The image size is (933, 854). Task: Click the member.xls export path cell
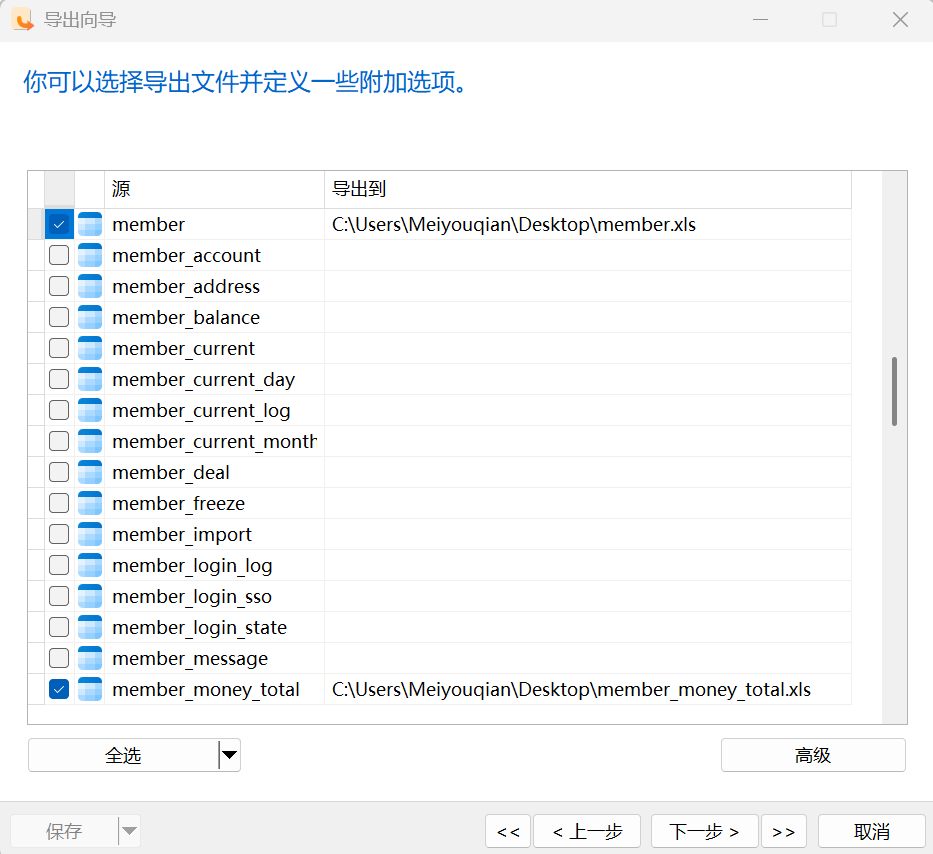tap(587, 225)
